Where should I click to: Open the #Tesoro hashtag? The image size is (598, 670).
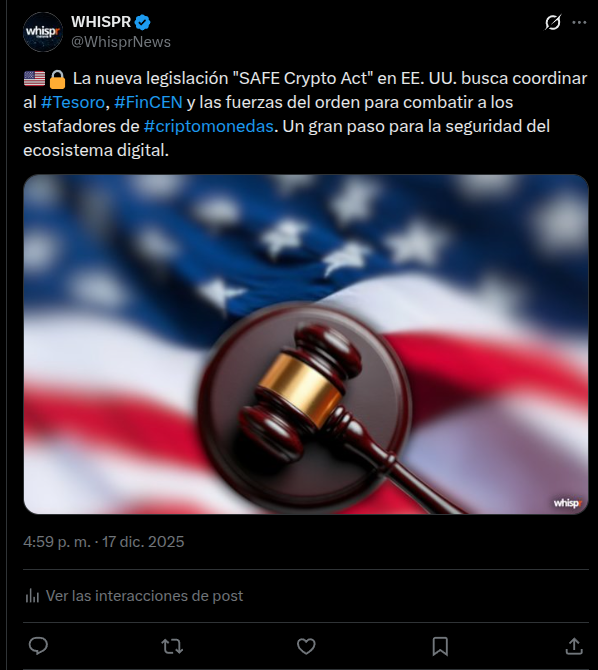tap(73, 102)
